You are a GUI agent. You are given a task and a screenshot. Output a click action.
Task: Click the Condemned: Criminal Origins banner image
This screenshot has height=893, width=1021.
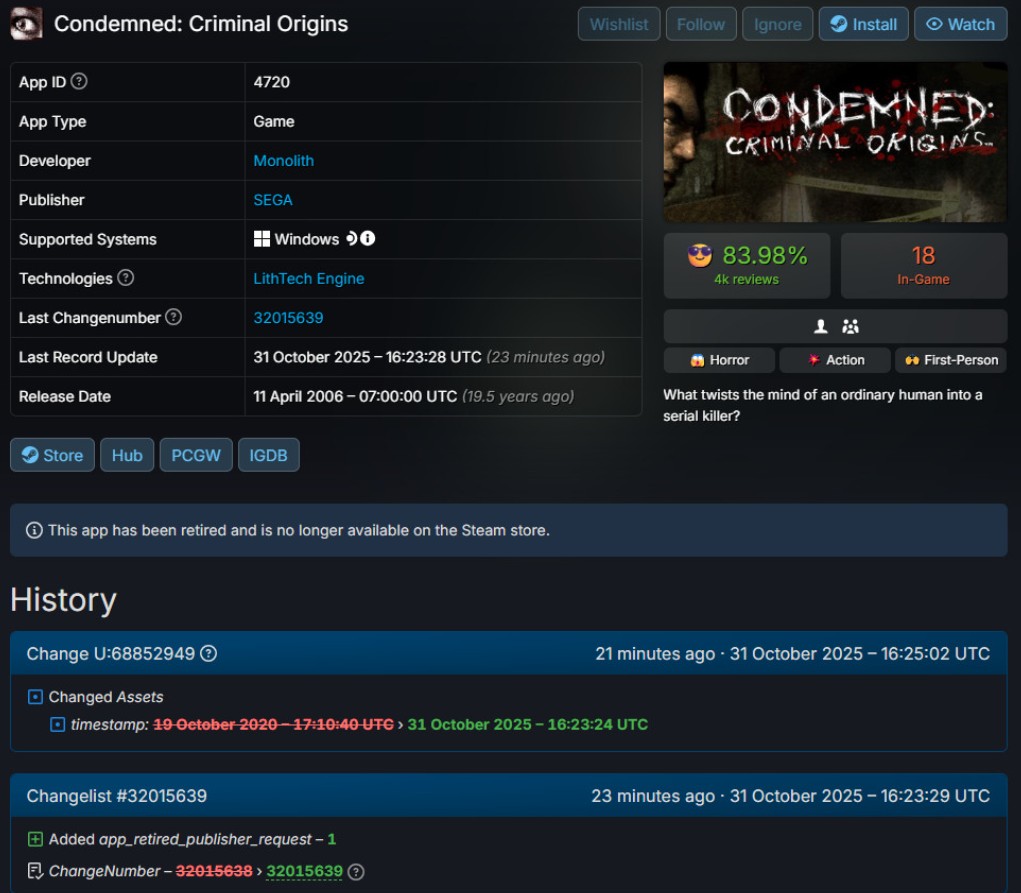point(834,142)
